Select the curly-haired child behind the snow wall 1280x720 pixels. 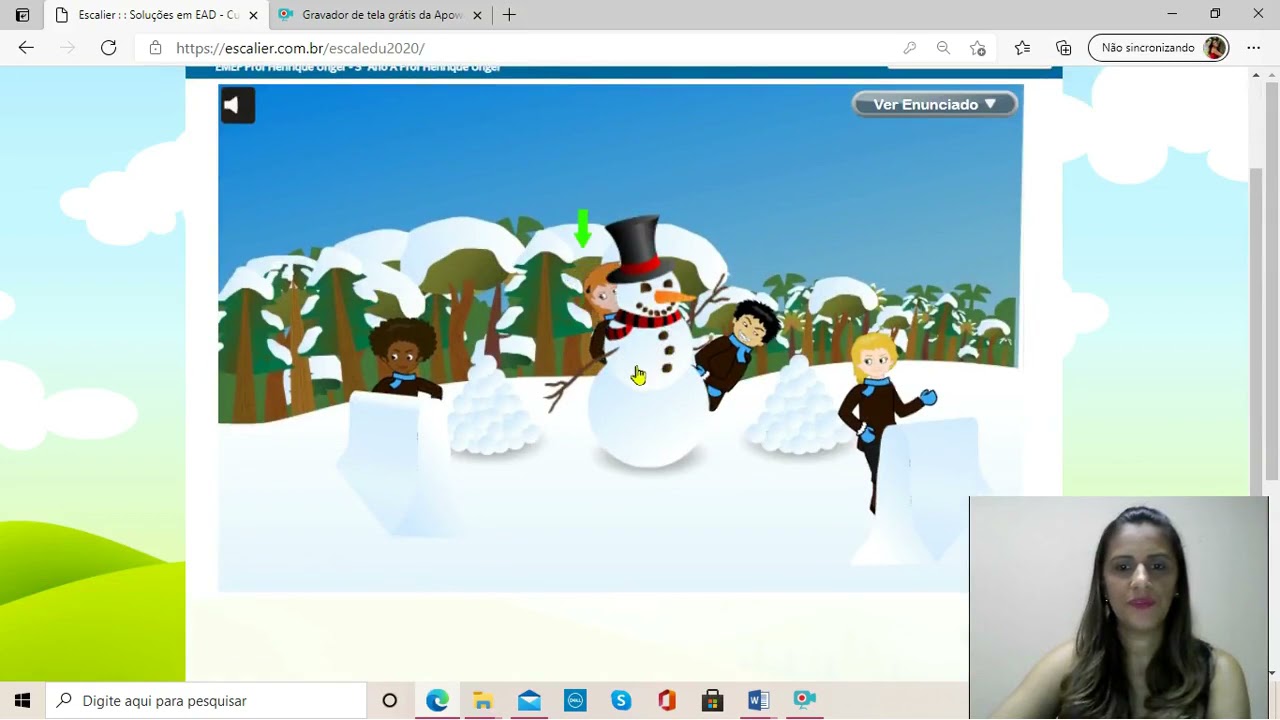point(404,357)
